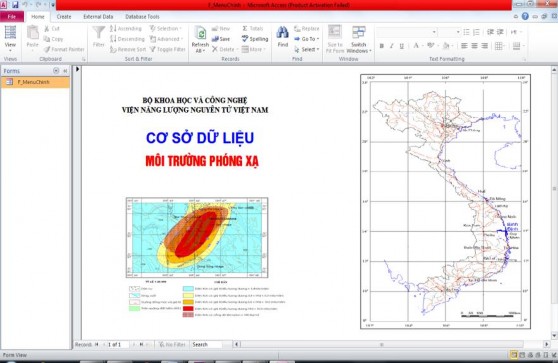Image resolution: width=558 pixels, height=363 pixels.
Task: Open font size combo box
Action: (449, 32)
